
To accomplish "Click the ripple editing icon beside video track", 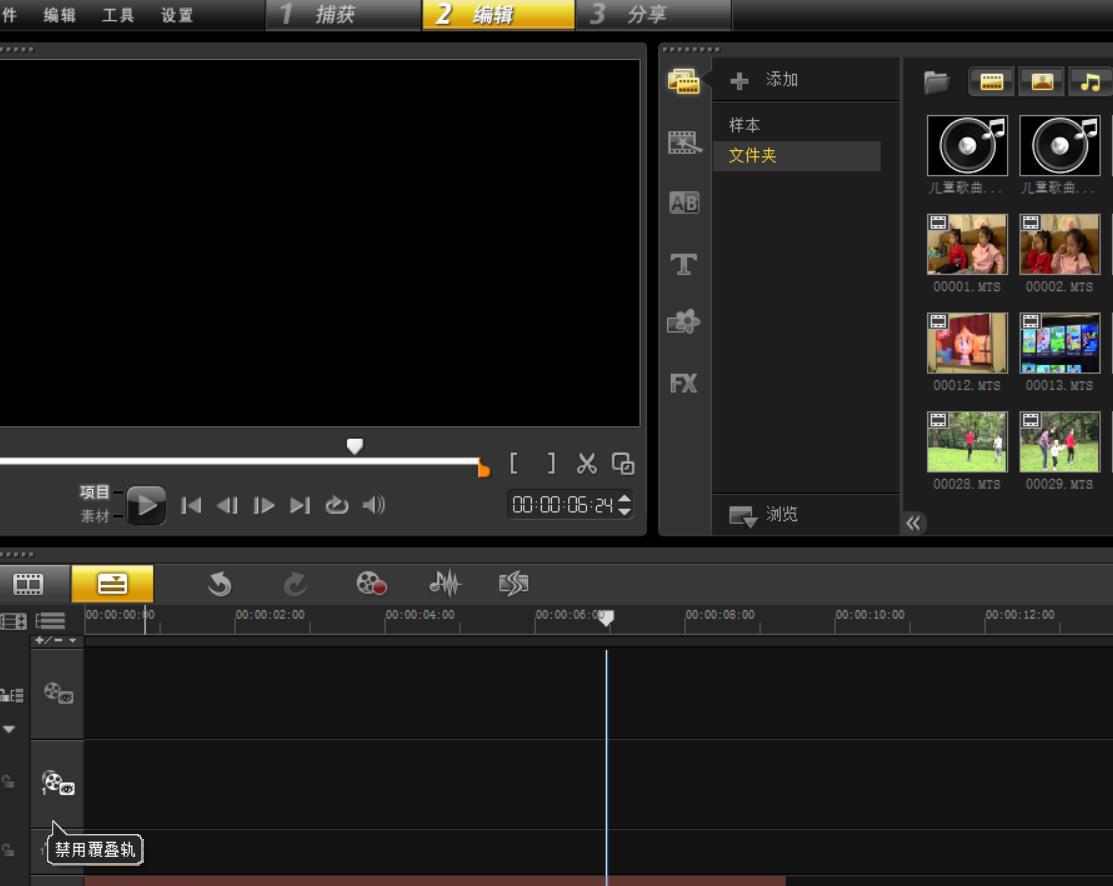I will tap(12, 695).
